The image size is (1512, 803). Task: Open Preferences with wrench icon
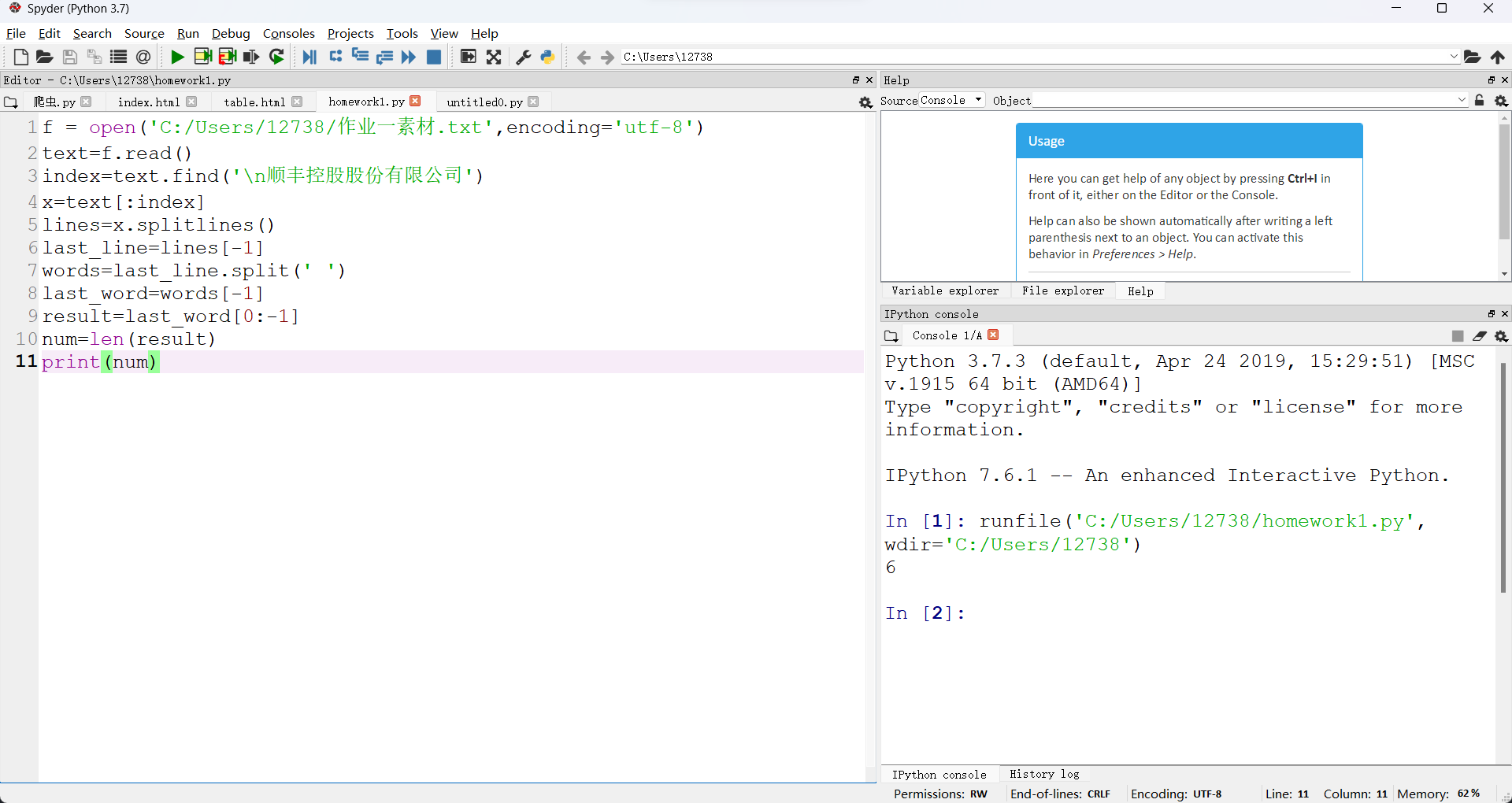pos(524,57)
